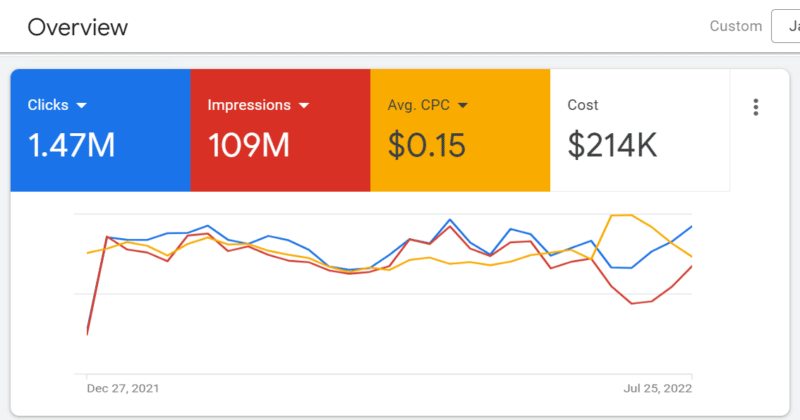This screenshot has height=420, width=800.
Task: Click the Jul 25, 2022 axis label
Action: [x=657, y=387]
